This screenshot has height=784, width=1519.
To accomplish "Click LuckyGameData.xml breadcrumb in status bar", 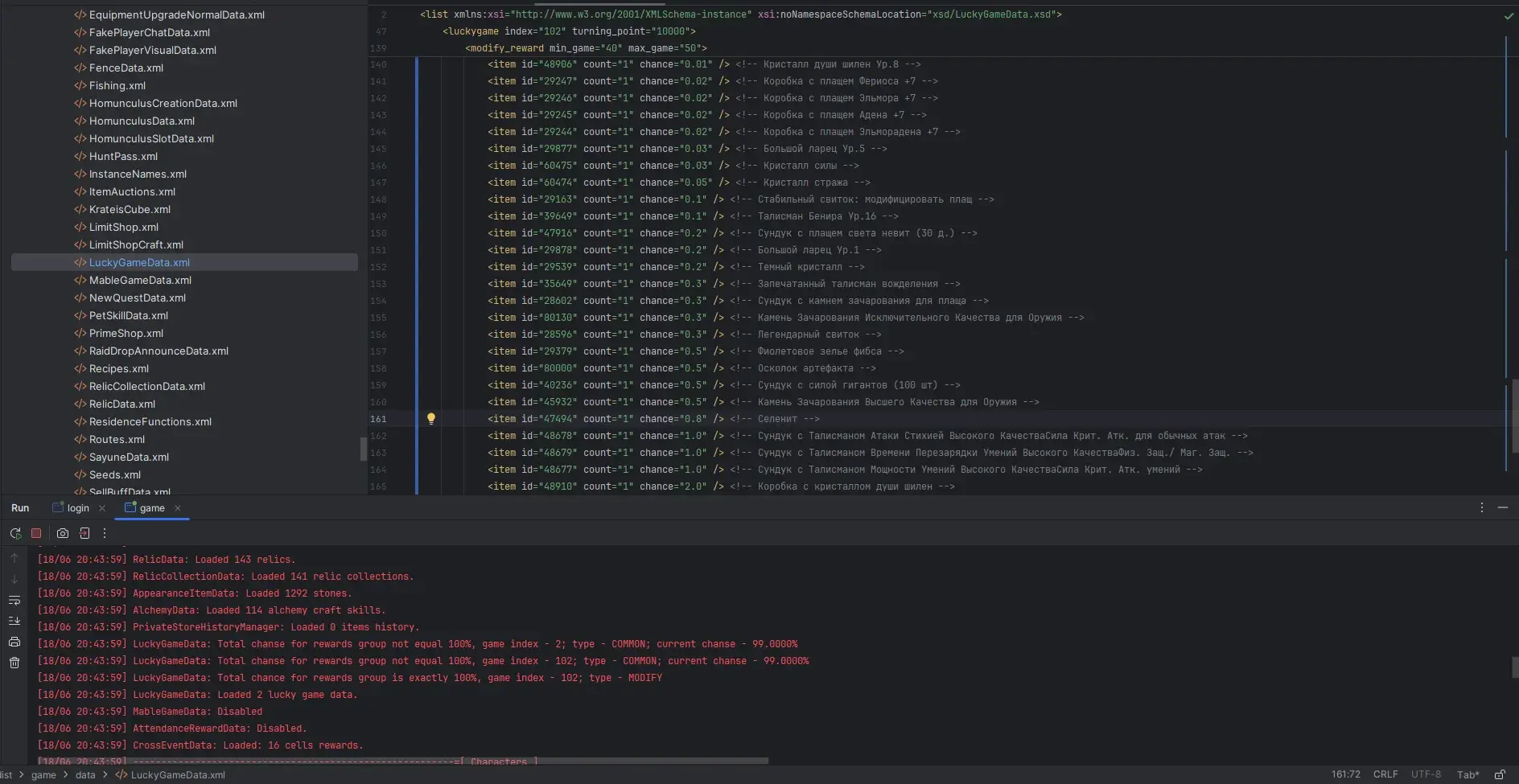I will [171, 775].
